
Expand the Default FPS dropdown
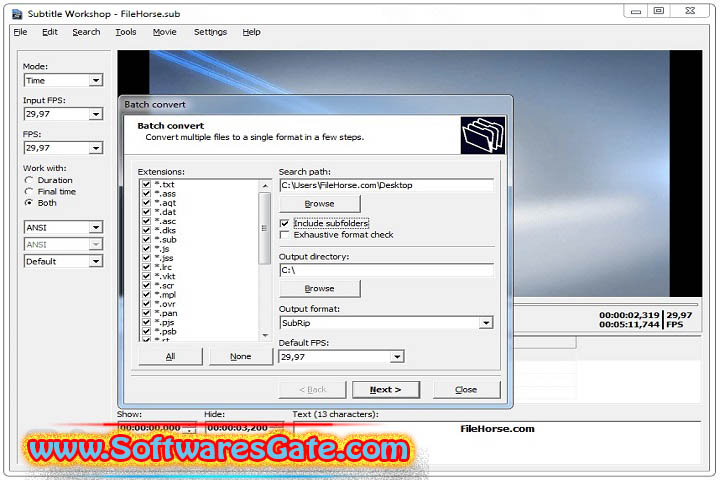397,357
